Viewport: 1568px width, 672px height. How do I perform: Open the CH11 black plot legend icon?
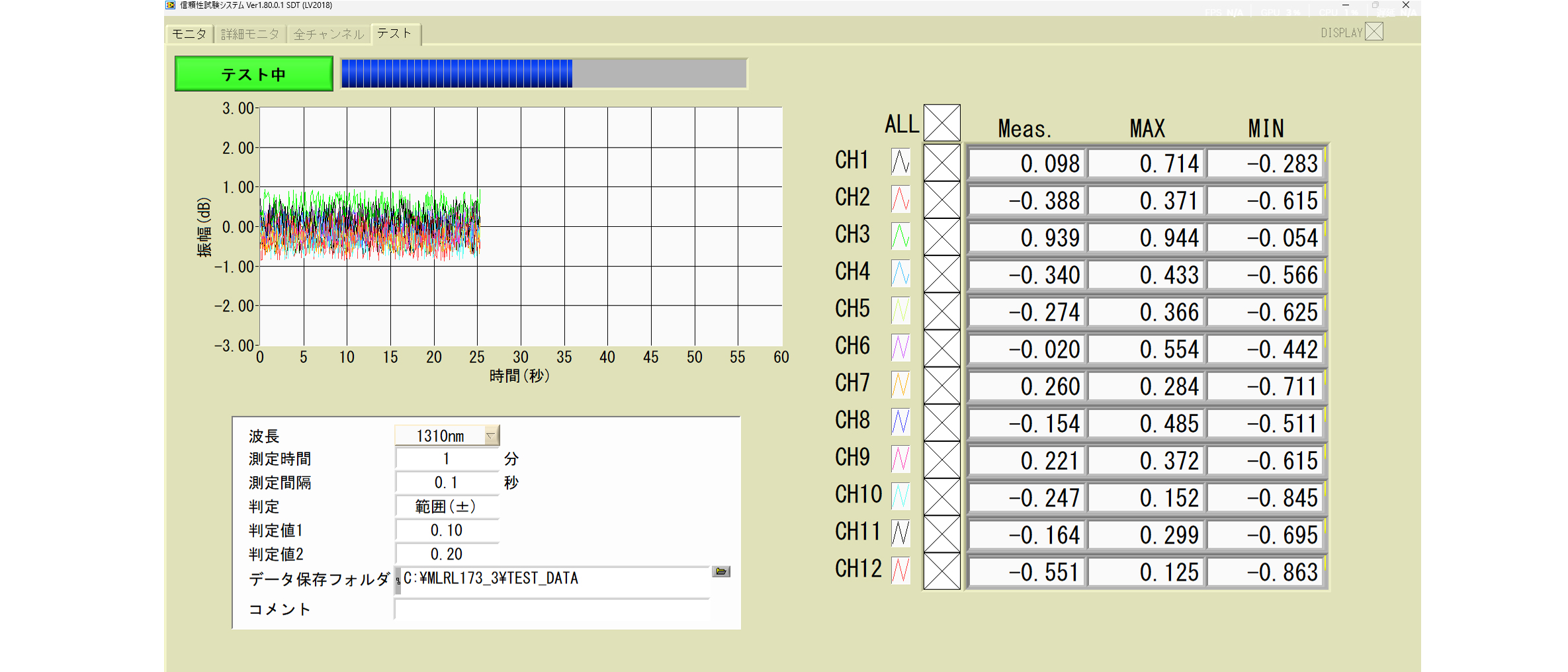point(900,533)
